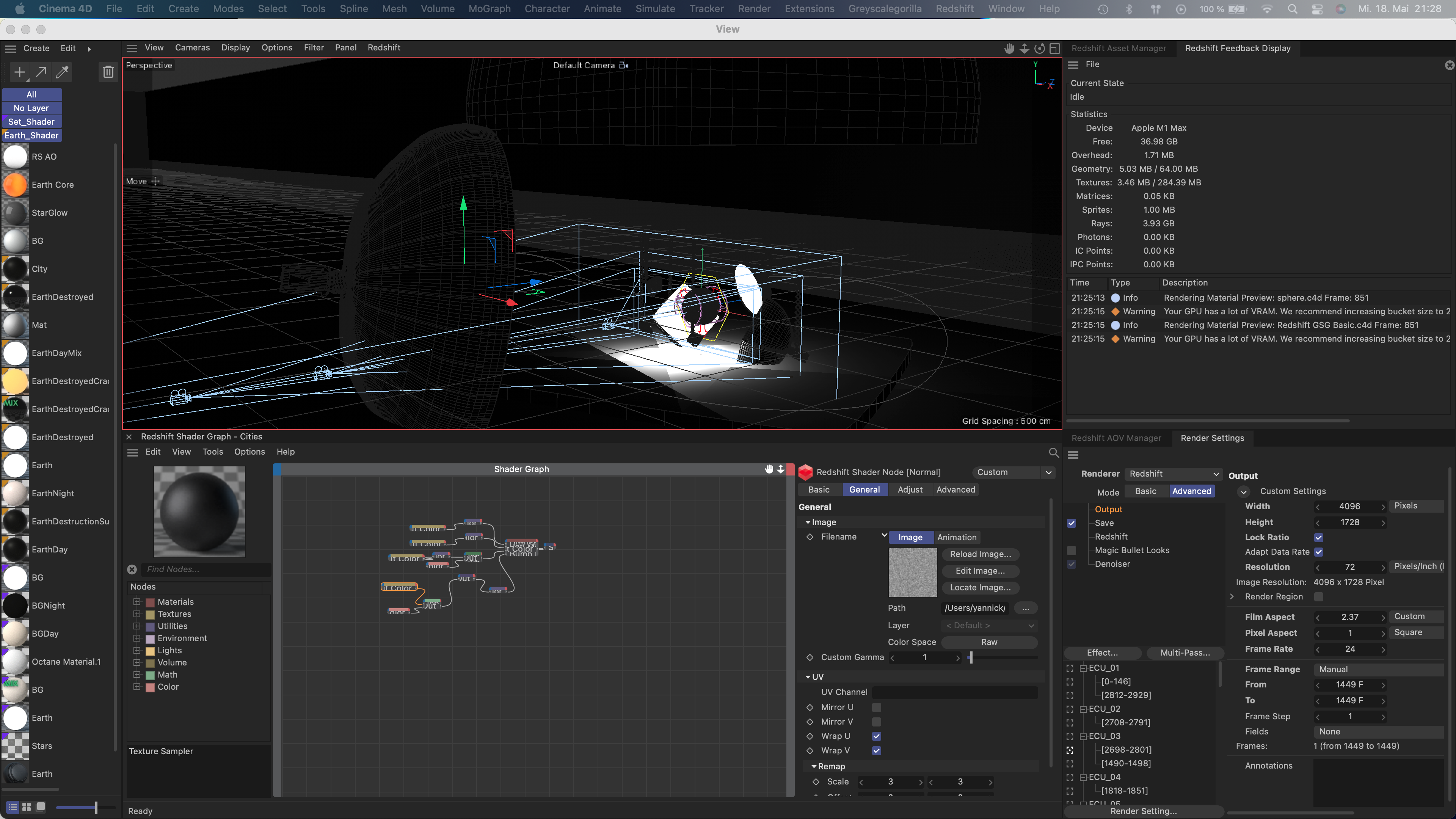Collapse the Remap section

point(814,766)
